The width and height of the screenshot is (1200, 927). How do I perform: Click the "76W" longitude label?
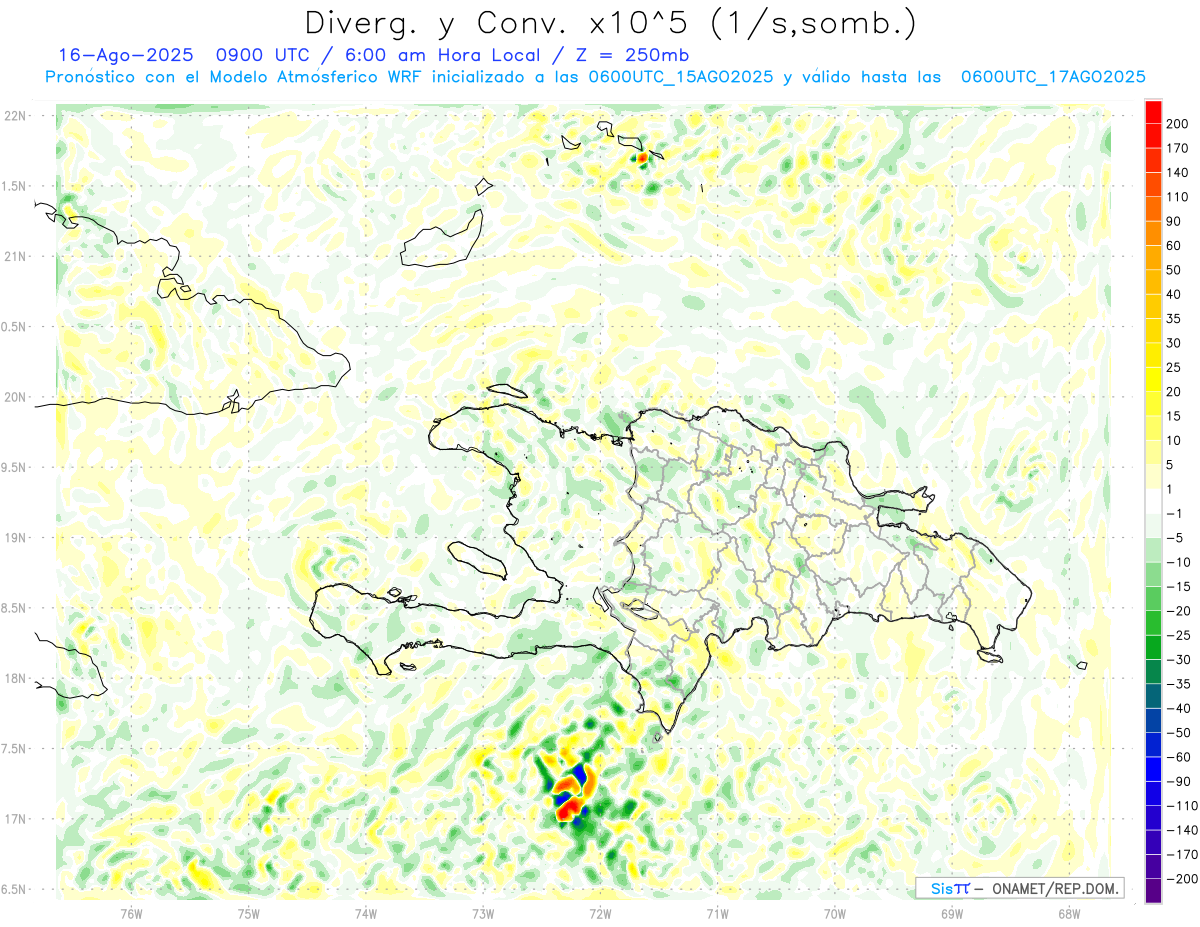[131, 913]
